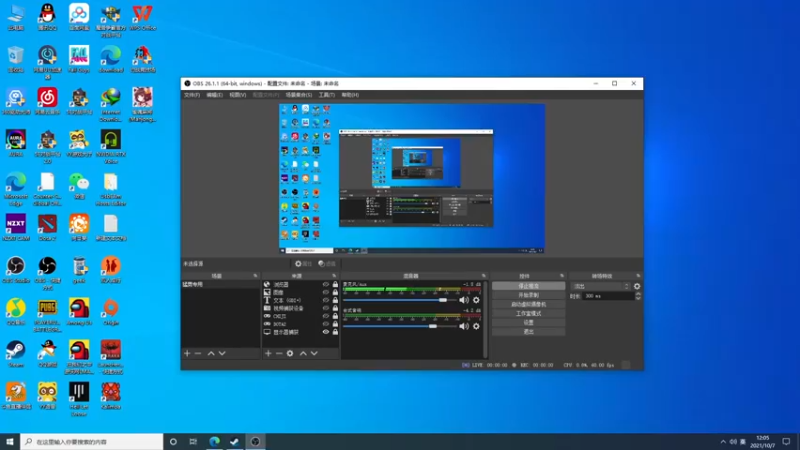Open 设置 settings from controls panel

pyautogui.click(x=528, y=322)
